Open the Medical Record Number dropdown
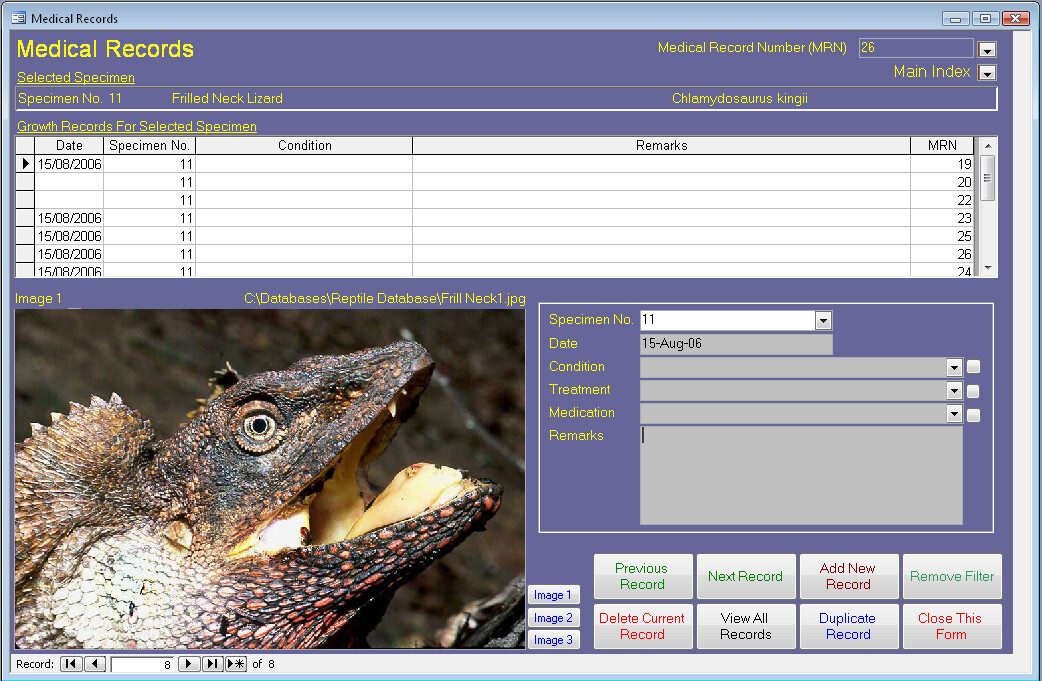Screen dimensions: 1042x681 coord(987,50)
